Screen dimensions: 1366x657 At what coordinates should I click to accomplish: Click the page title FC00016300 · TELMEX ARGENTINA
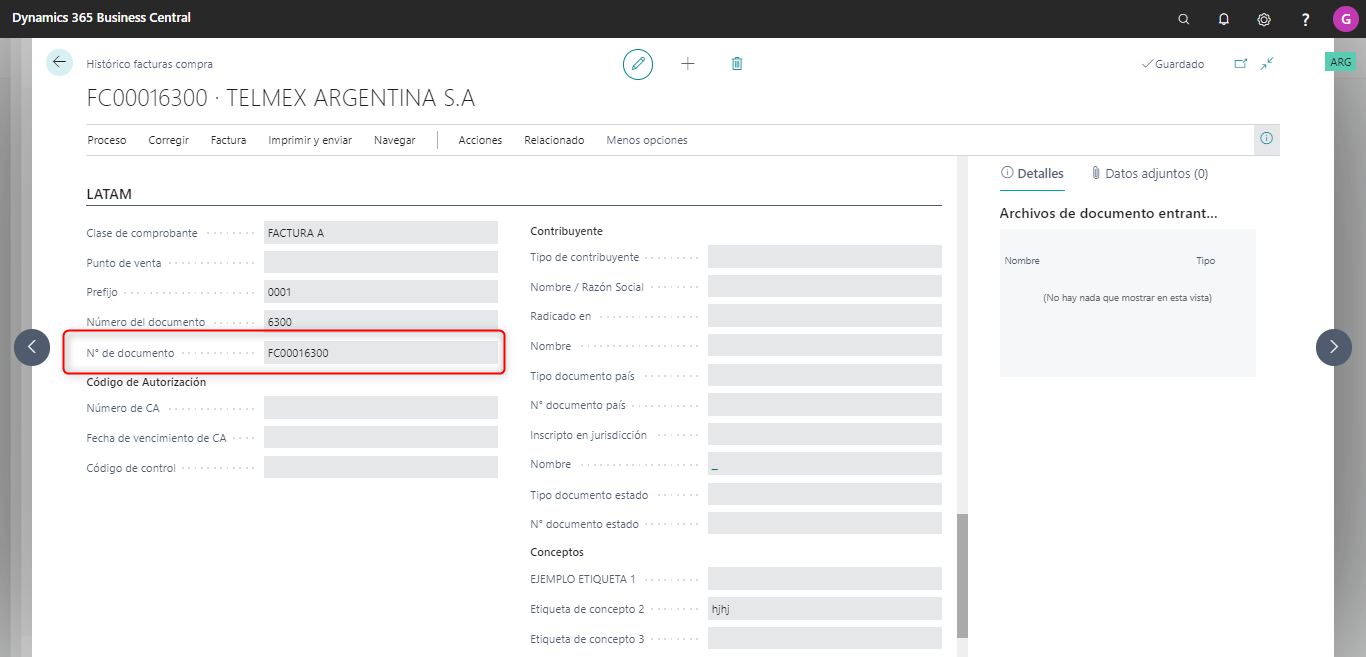click(x=281, y=98)
